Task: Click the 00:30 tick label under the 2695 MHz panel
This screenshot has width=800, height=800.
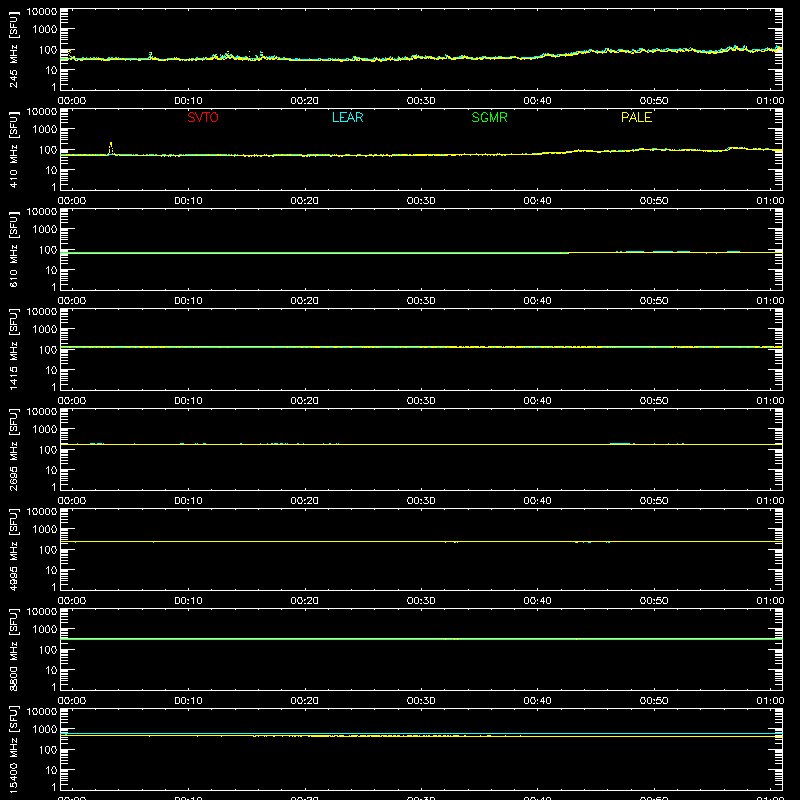Action: (x=421, y=501)
